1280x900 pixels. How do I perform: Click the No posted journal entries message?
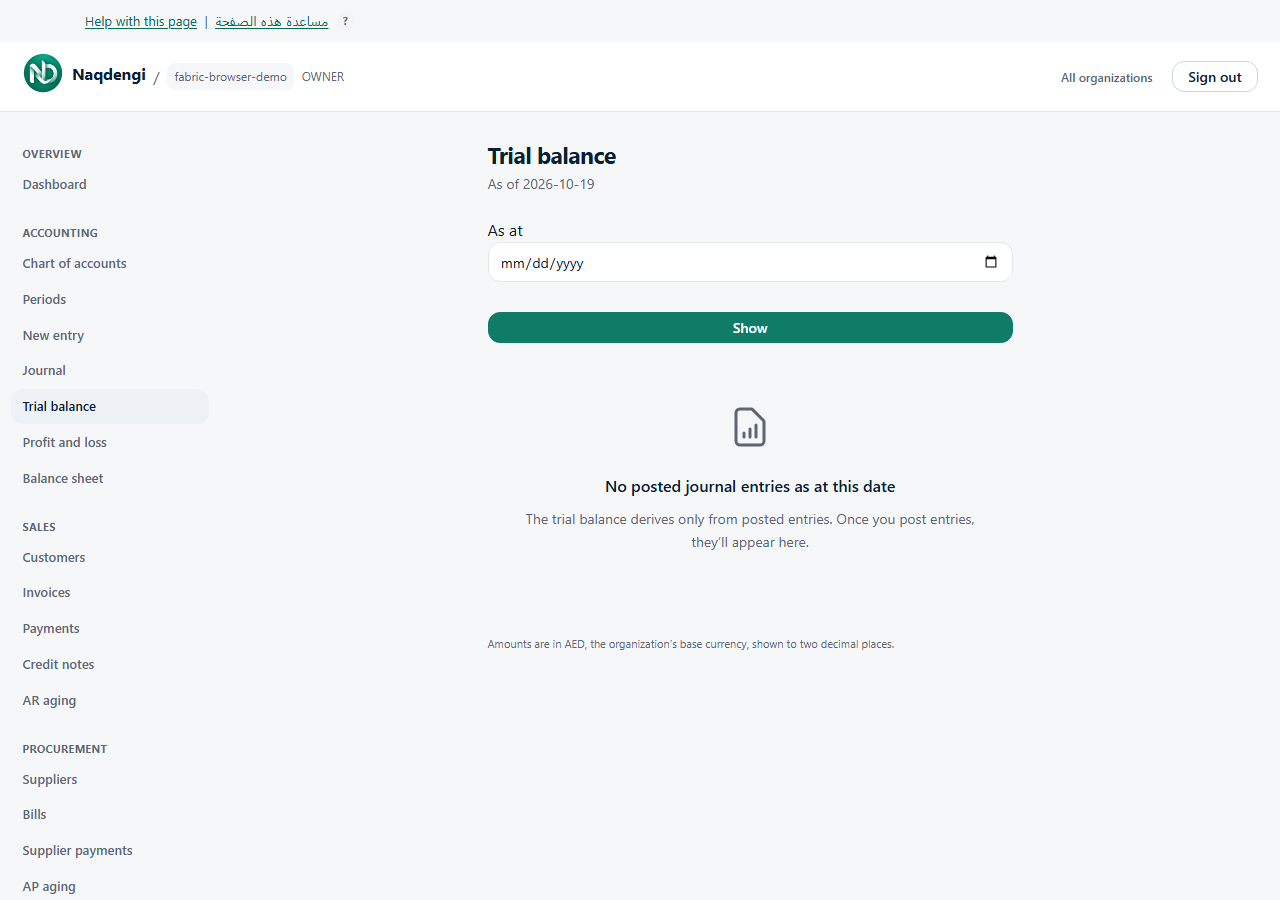[x=750, y=487]
